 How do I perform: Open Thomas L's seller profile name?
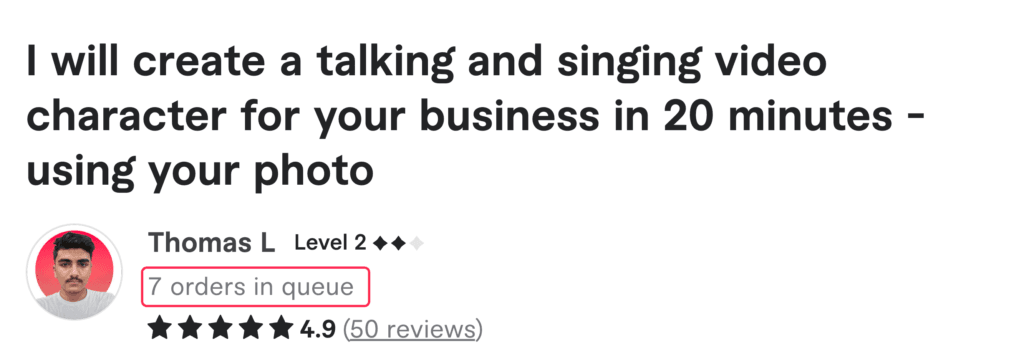(212, 242)
